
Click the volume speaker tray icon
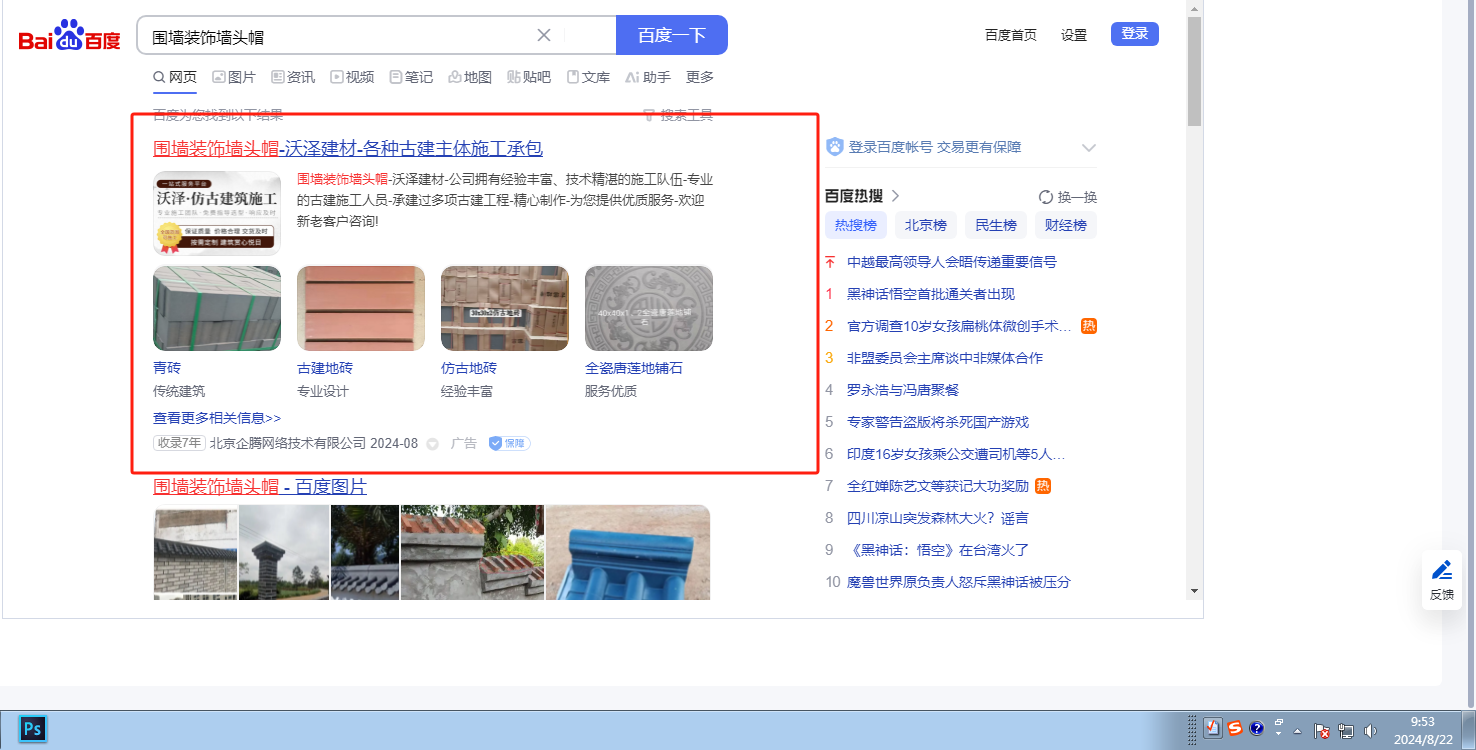[1370, 731]
